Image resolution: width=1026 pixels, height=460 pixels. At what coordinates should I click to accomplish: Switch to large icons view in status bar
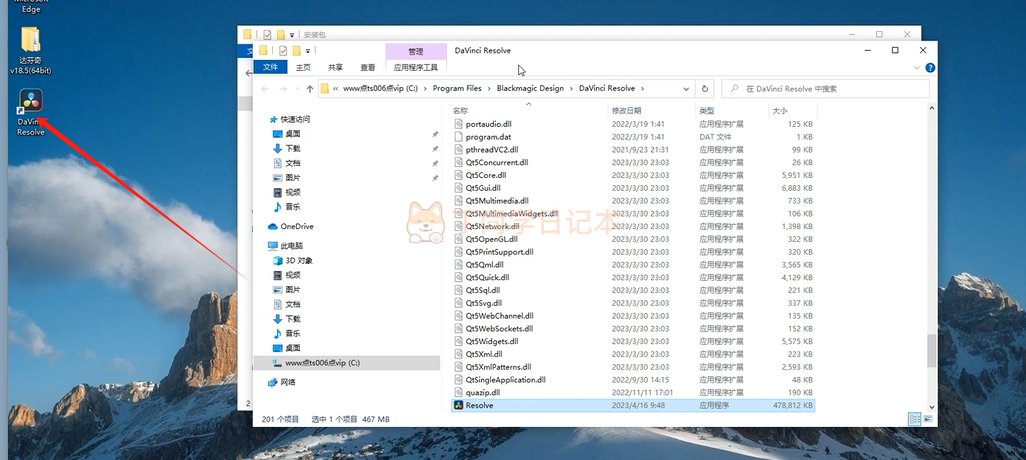click(x=927, y=418)
